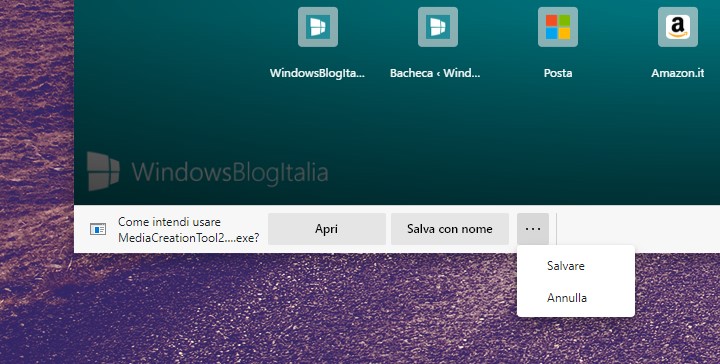Viewport: 720px width, 364px height.
Task: Choose Salvare from the dropdown menu
Action: [x=576, y=266]
